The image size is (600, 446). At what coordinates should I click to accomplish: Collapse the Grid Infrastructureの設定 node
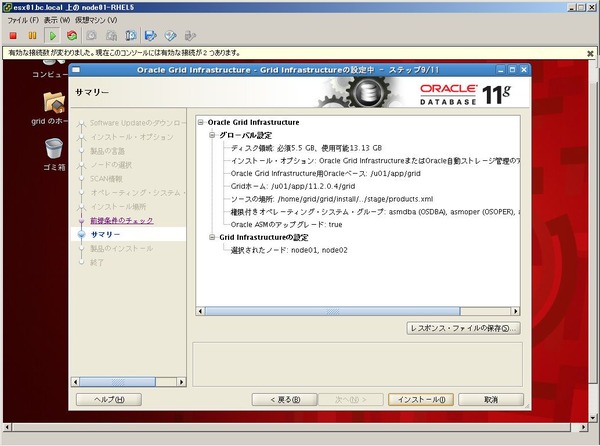pos(212,237)
